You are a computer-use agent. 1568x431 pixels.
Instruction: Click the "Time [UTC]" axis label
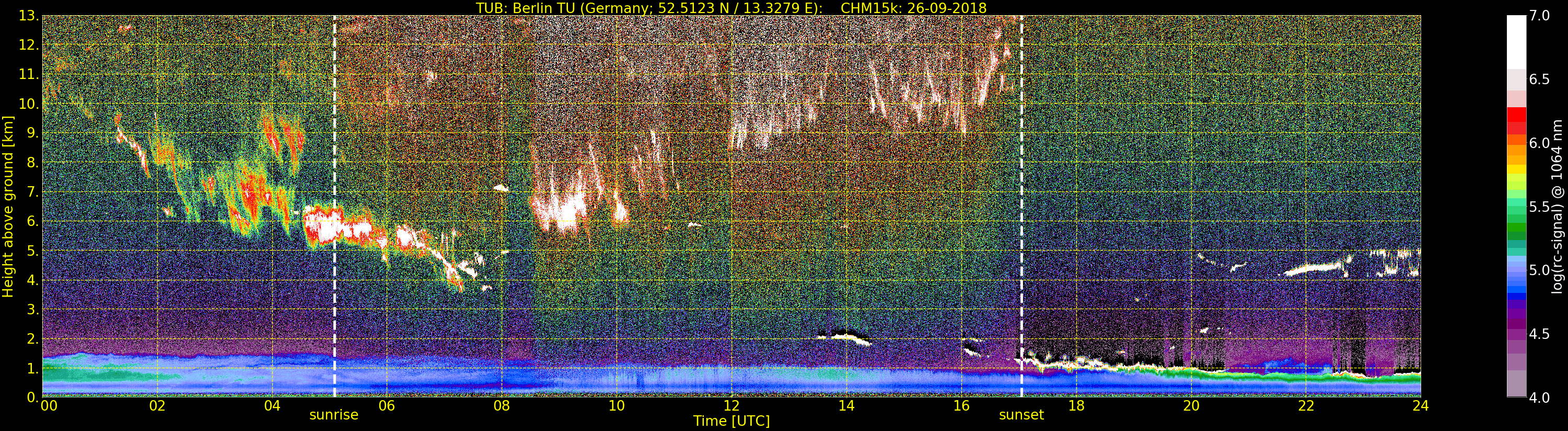(731, 421)
